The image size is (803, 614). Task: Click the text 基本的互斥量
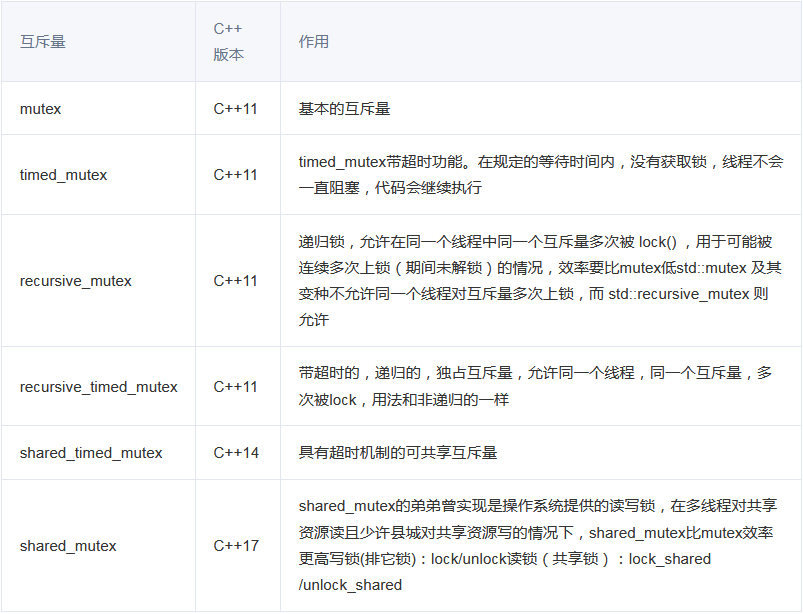[345, 108]
